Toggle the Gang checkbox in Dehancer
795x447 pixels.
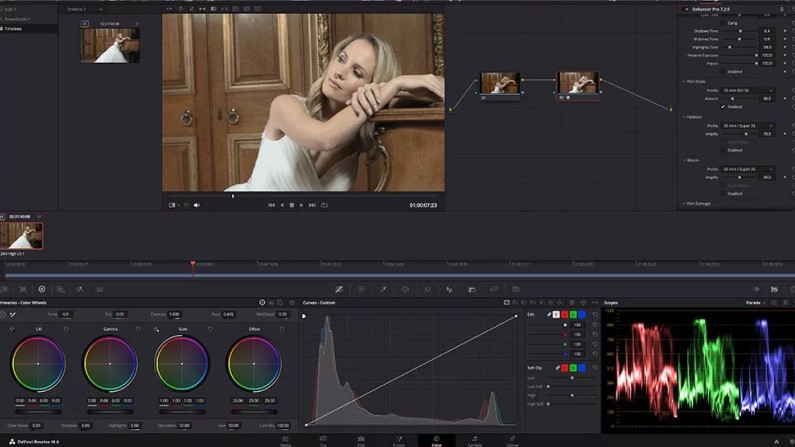(x=723, y=23)
